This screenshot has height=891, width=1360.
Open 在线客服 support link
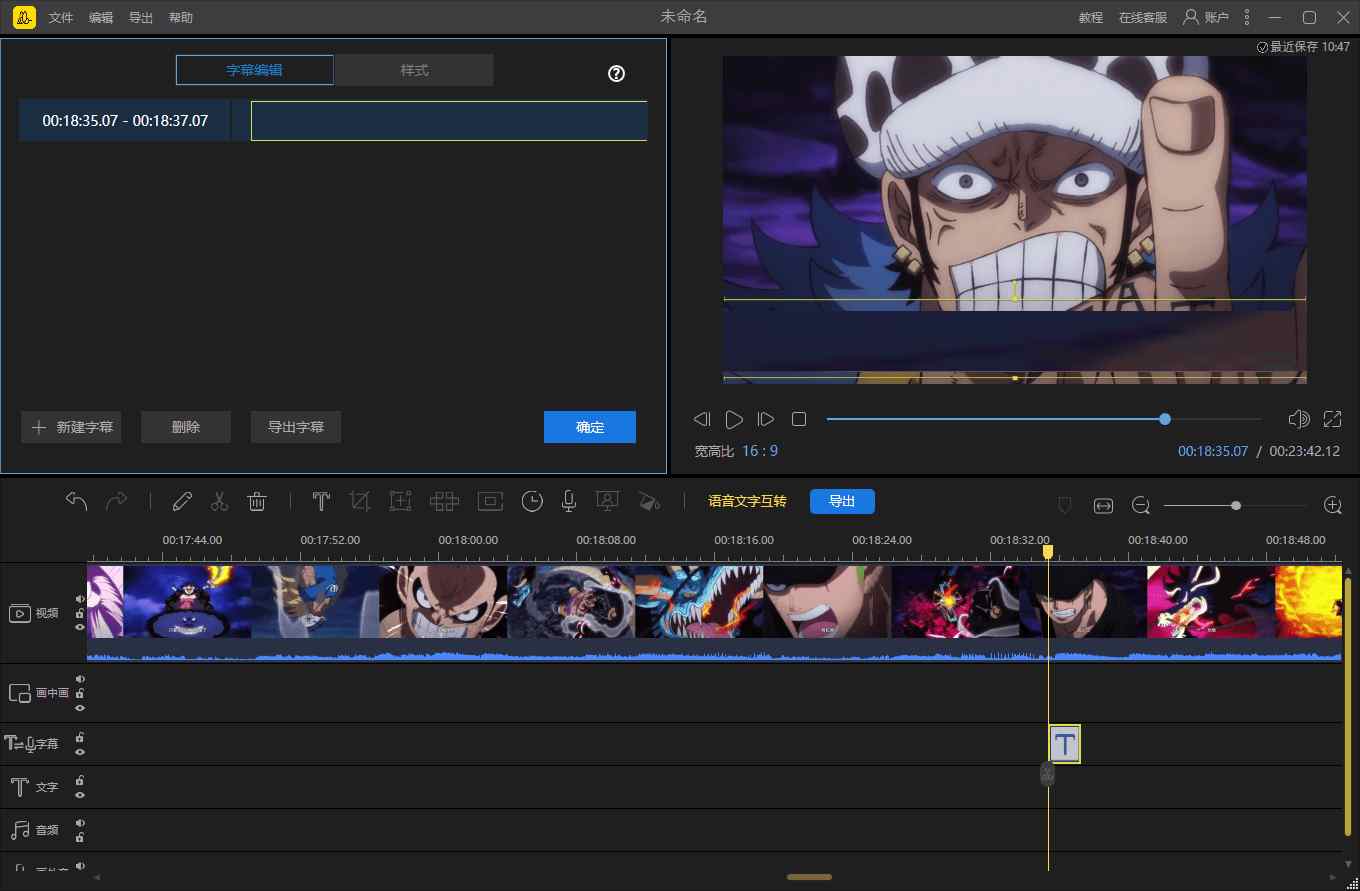coord(1143,18)
